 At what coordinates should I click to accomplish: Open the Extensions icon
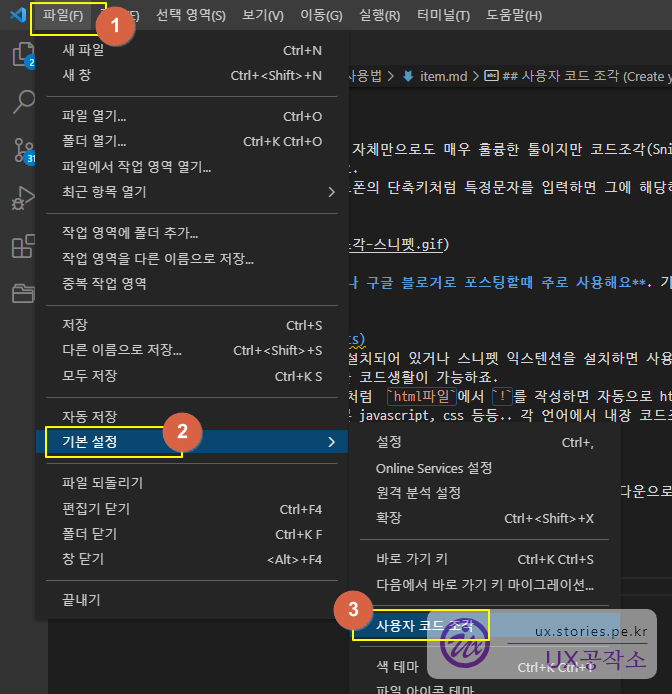(x=23, y=246)
